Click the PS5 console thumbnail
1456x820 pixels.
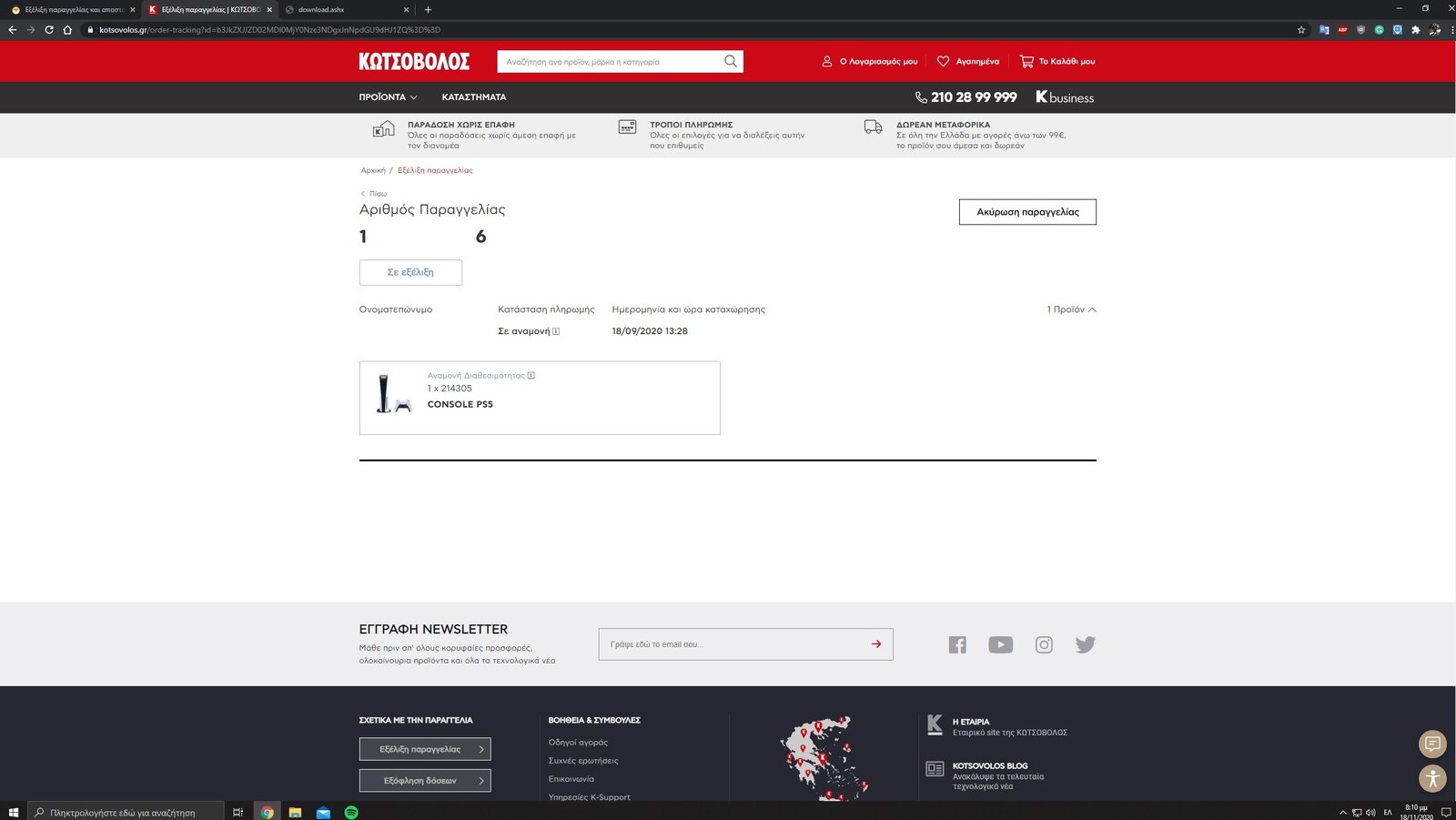pyautogui.click(x=393, y=394)
